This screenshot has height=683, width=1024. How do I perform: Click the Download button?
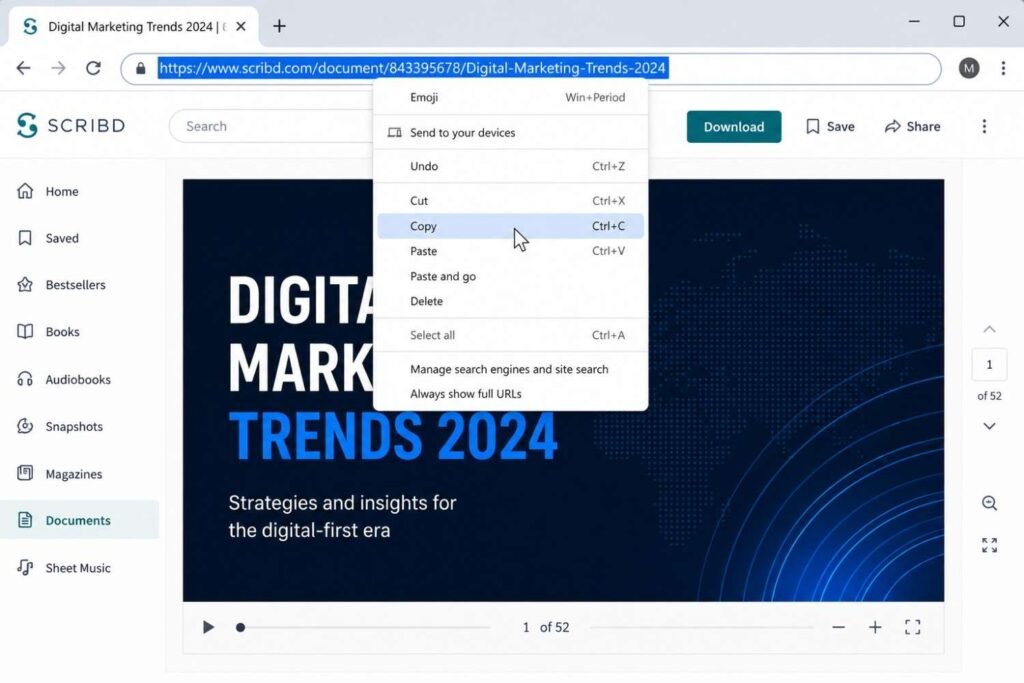[x=733, y=127]
